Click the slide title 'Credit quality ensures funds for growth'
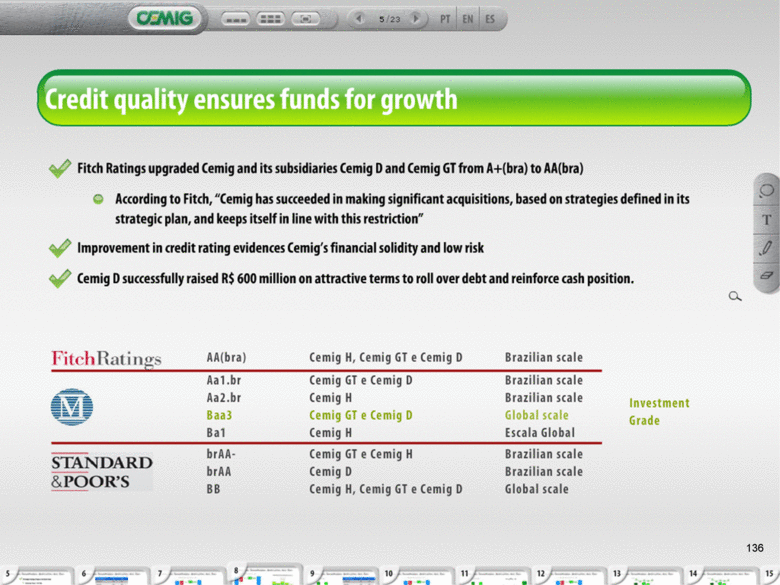The width and height of the screenshot is (780, 585). point(251,98)
